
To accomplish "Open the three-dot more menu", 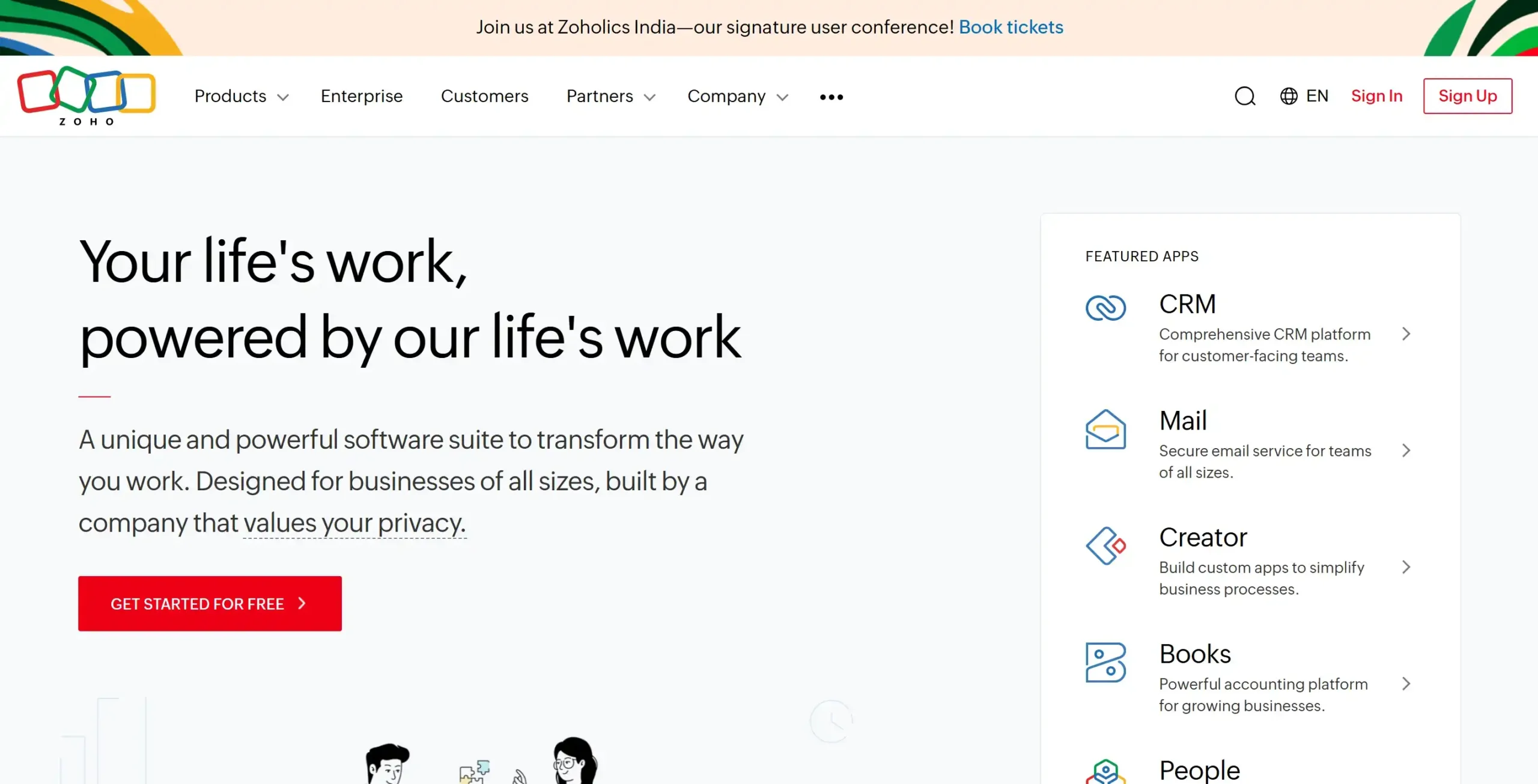I will [x=831, y=97].
